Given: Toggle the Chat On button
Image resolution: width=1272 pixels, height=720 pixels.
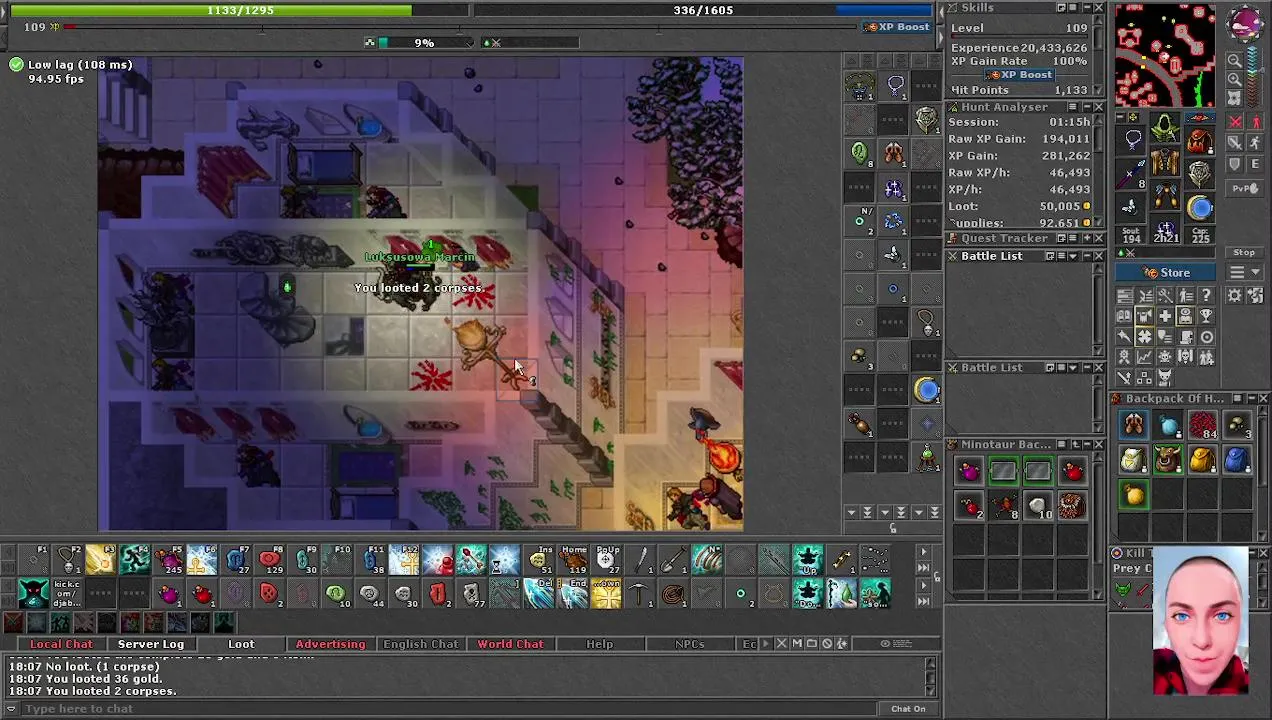Looking at the screenshot, I should pos(908,708).
